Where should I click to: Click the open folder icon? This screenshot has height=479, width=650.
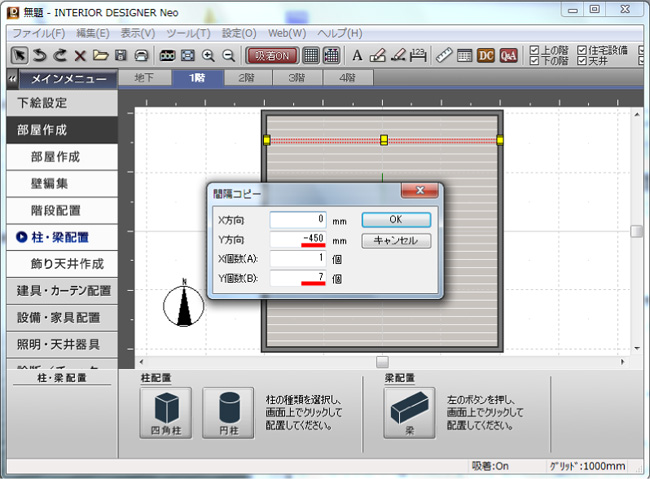tap(100, 55)
